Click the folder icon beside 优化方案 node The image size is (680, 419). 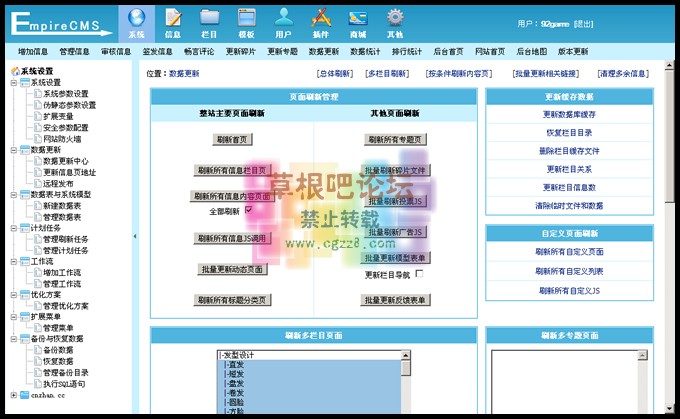coord(25,295)
